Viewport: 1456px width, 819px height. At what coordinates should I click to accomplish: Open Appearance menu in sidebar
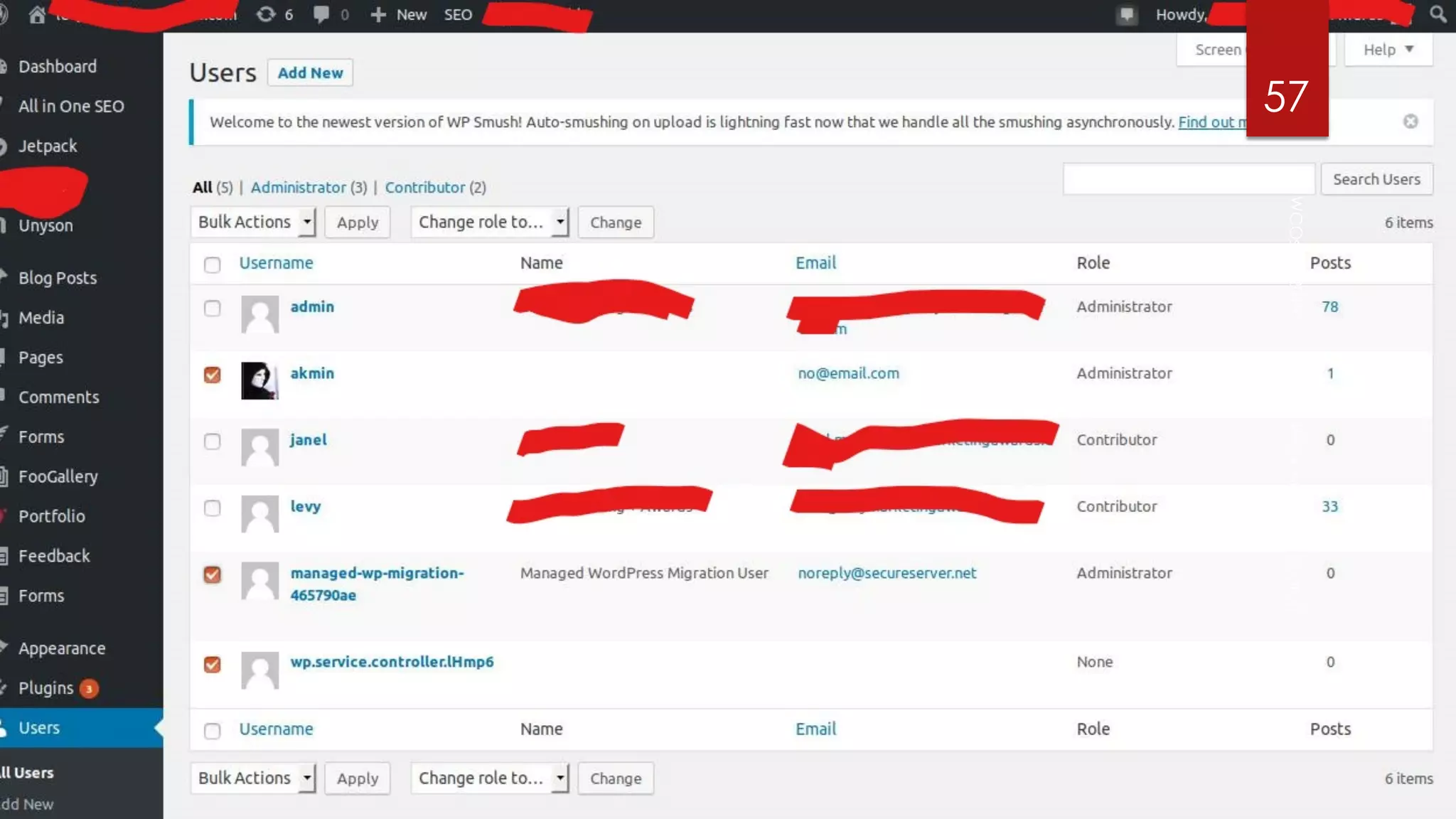tap(62, 648)
